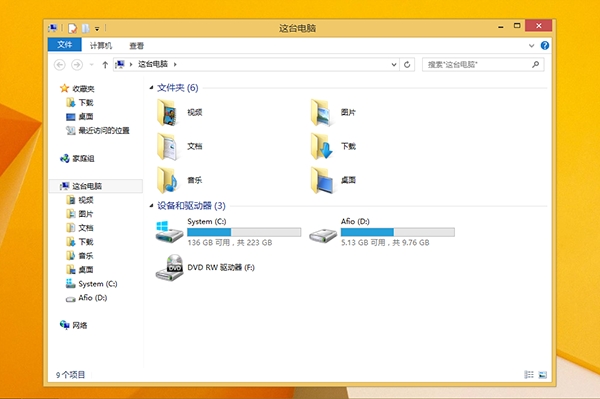Open the recent locations dropdown arrow
Screen dimensions: 600x399
tap(91, 65)
